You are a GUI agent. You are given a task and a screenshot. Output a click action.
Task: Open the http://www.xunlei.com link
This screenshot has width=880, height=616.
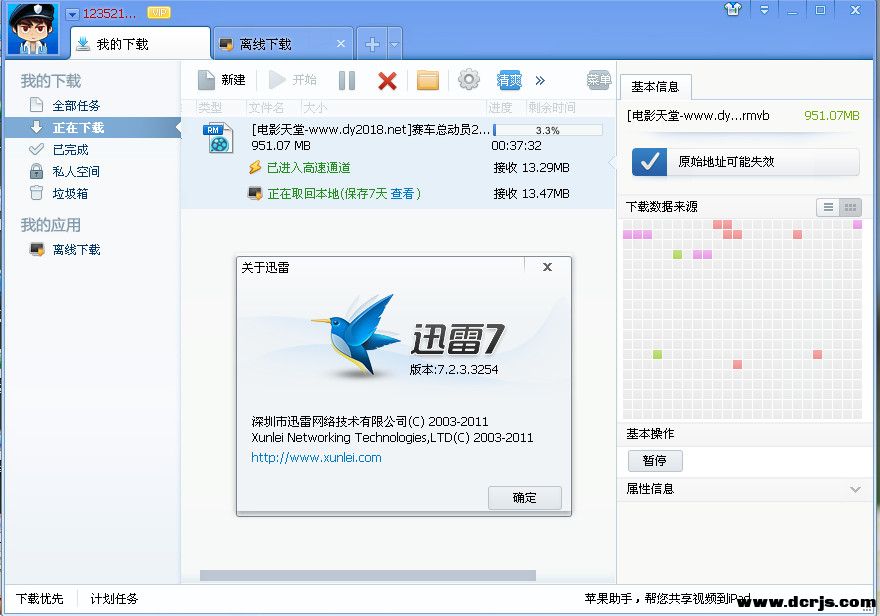(x=316, y=457)
